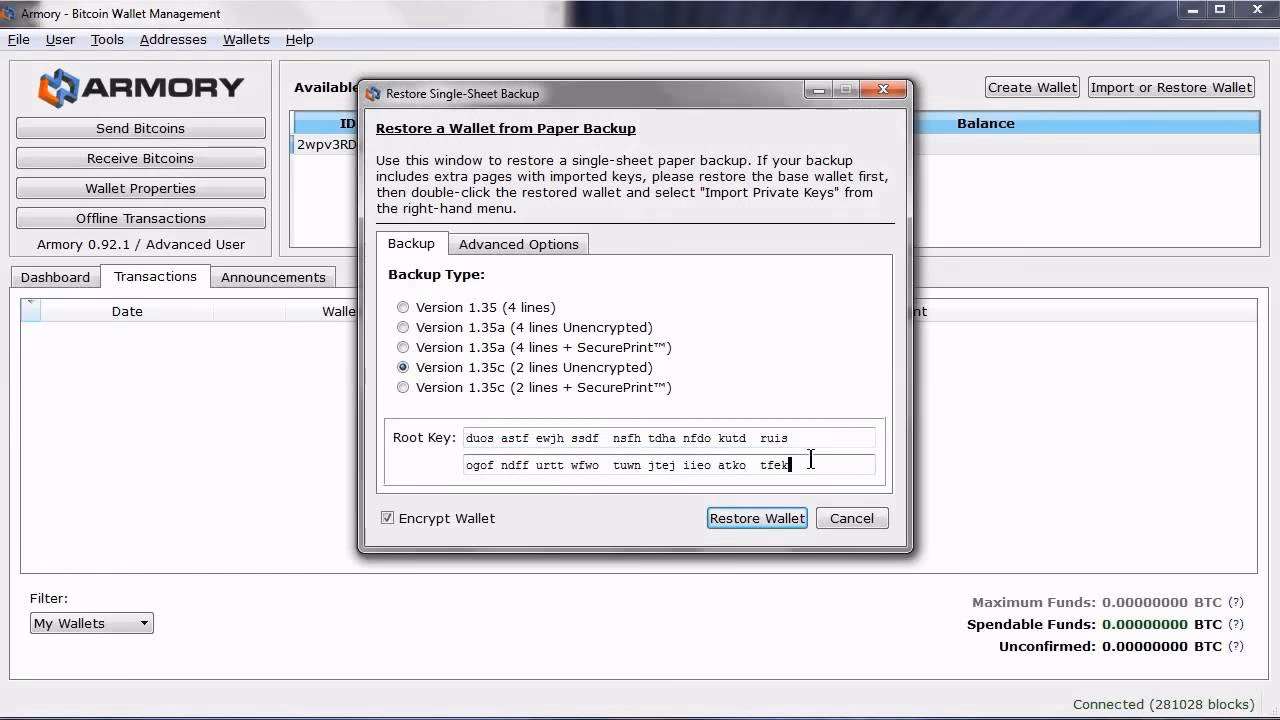
Task: Select Version 1.35a (4 lines Unencrypted)
Action: 403,328
